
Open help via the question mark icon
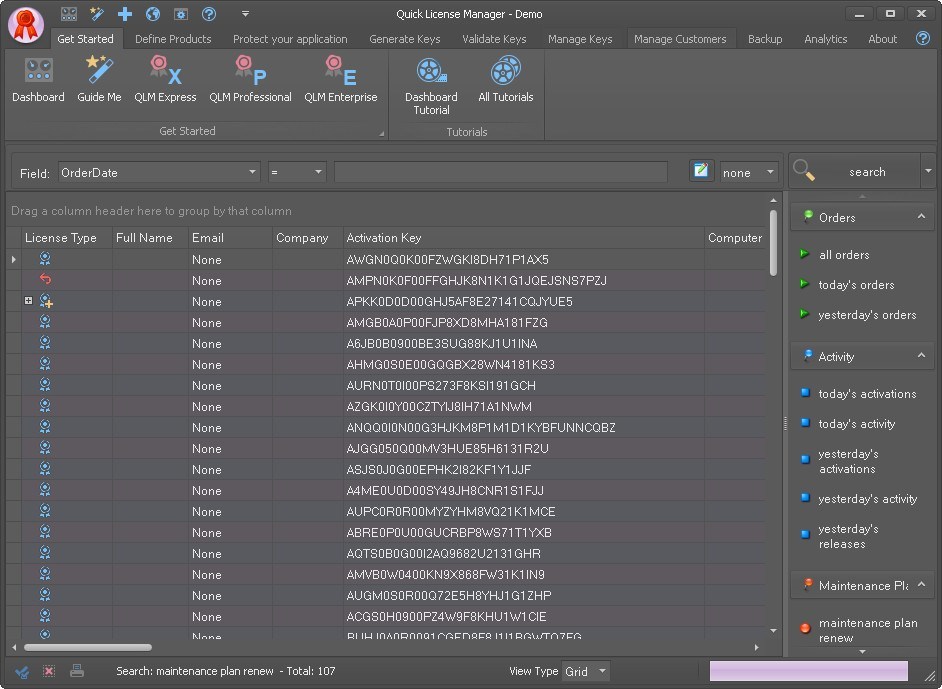coord(921,39)
